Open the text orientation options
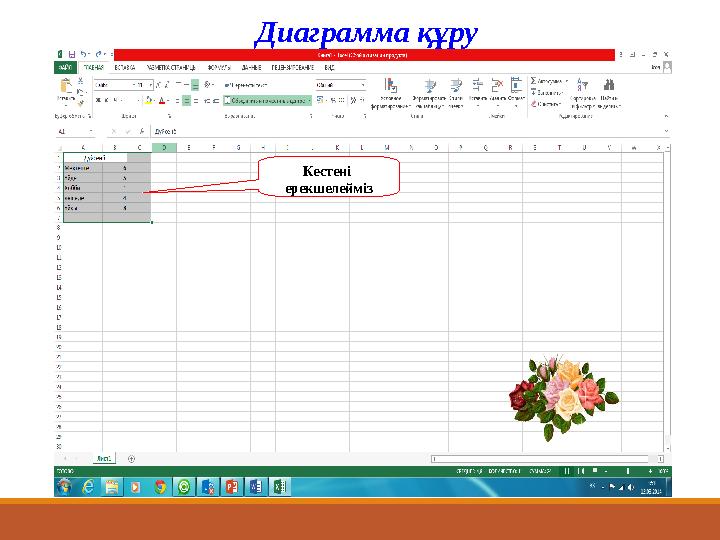This screenshot has height=540, width=720. 208,85
